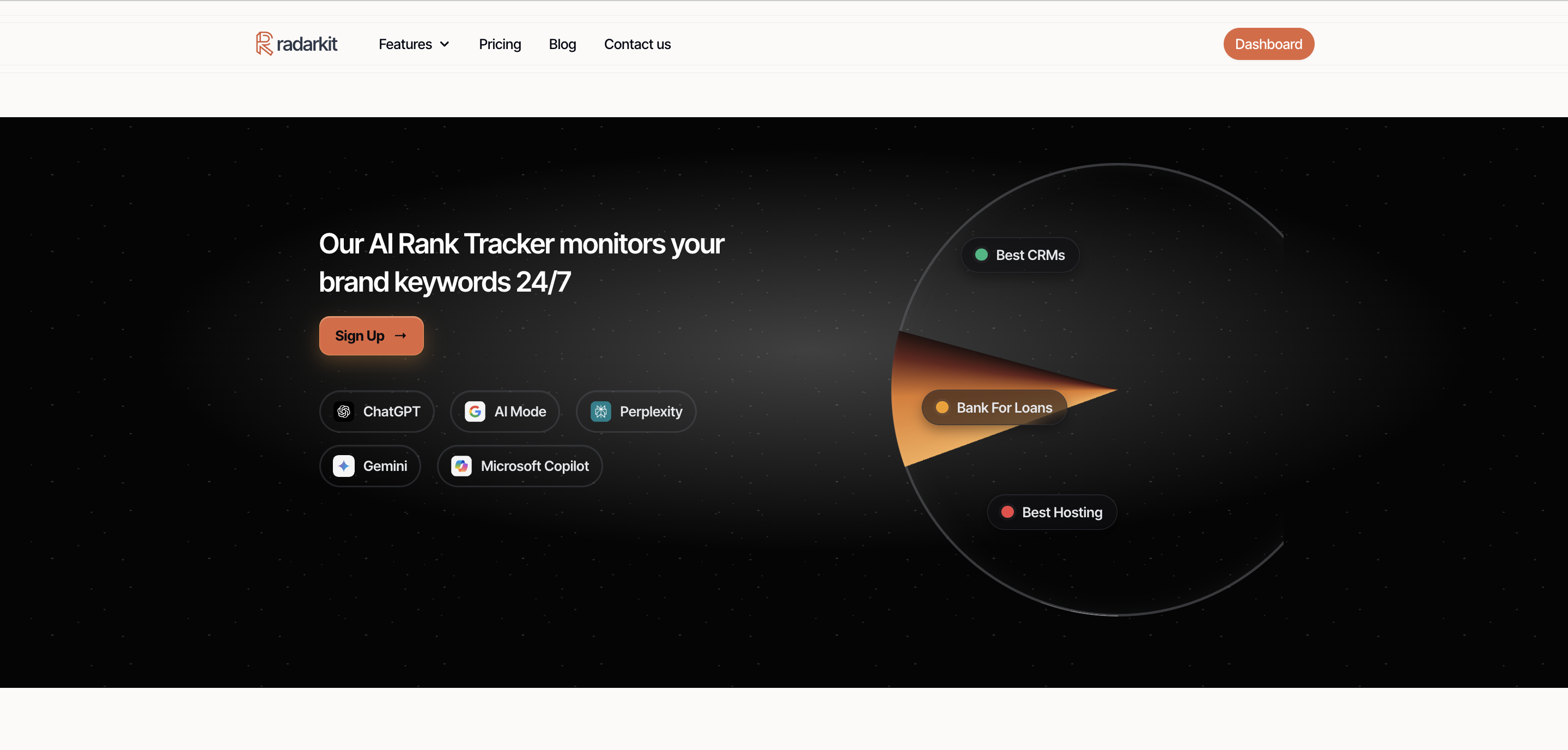Click the green dot beside Best CRMs
1568x750 pixels.
click(981, 255)
